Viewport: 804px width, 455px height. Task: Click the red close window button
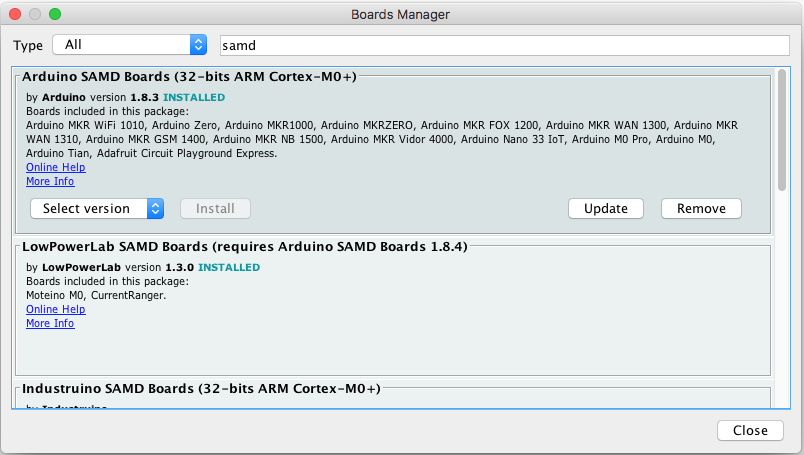pos(15,14)
